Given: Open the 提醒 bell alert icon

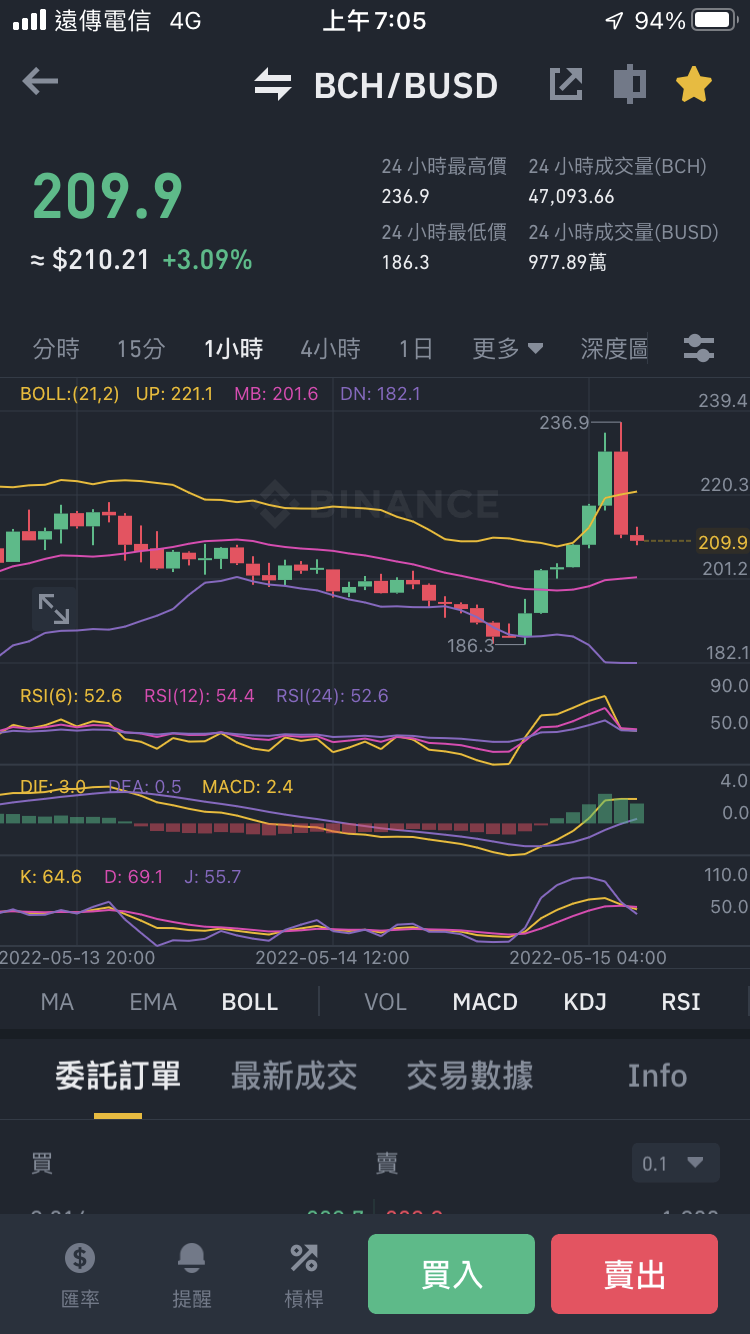Looking at the screenshot, I should click(191, 1275).
